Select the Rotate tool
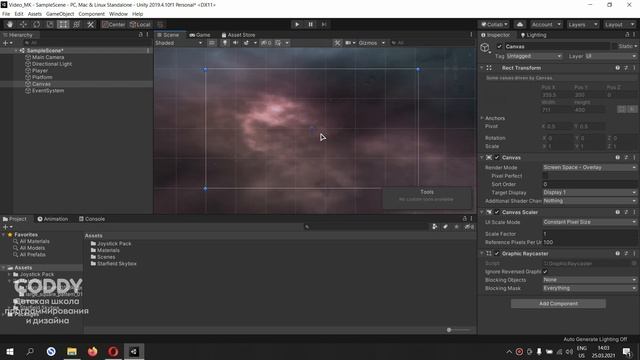The width and height of the screenshot is (640, 360). [36, 24]
